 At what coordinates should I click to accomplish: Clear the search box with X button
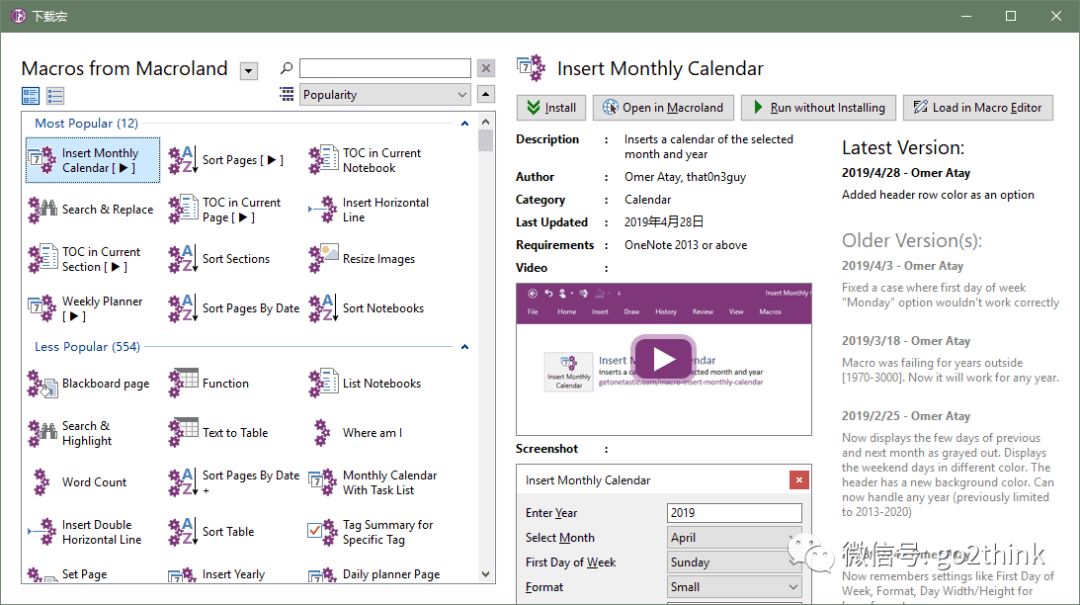(x=486, y=68)
